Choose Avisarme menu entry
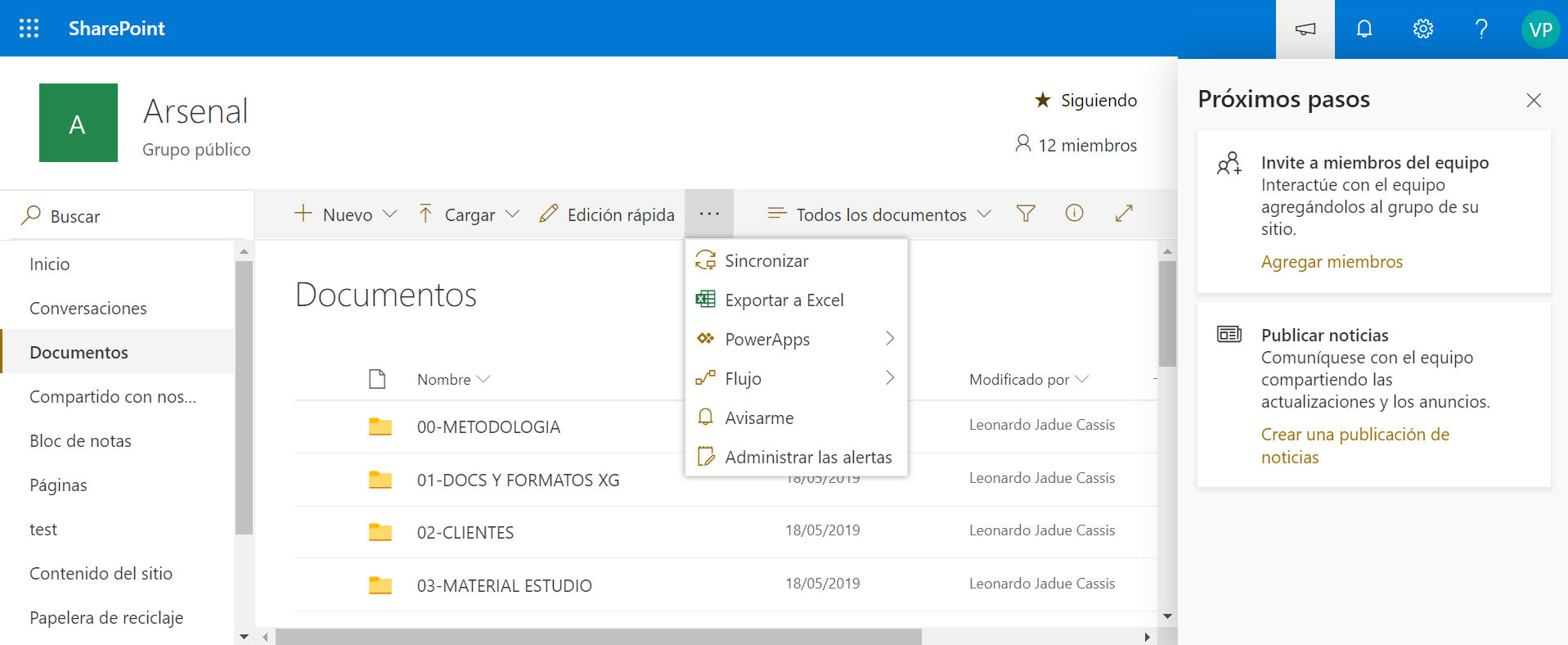 (x=797, y=417)
